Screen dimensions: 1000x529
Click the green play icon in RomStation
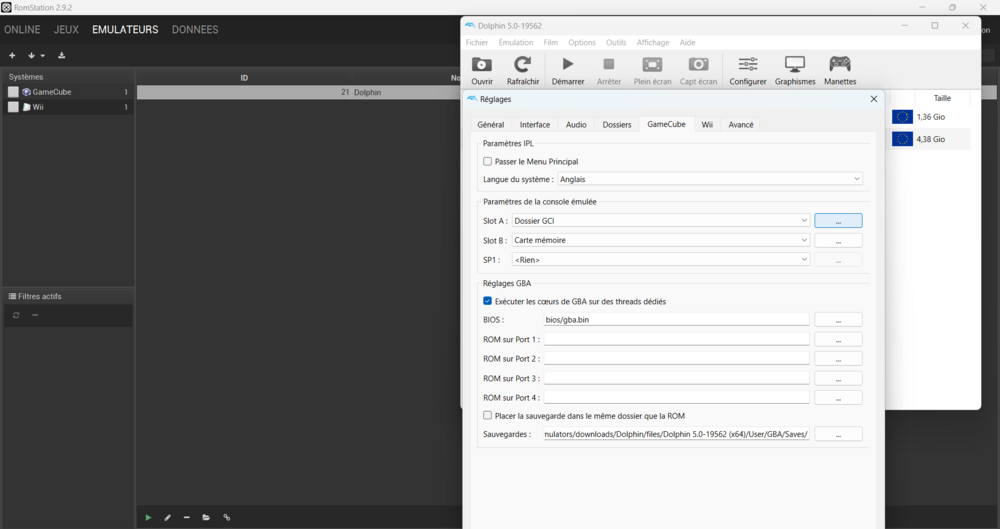pos(148,517)
